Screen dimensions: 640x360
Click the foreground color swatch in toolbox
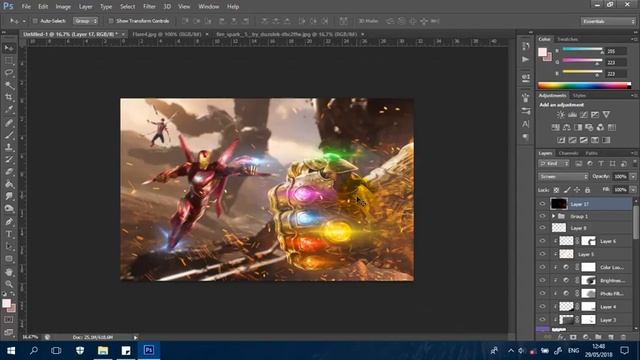pos(6,303)
